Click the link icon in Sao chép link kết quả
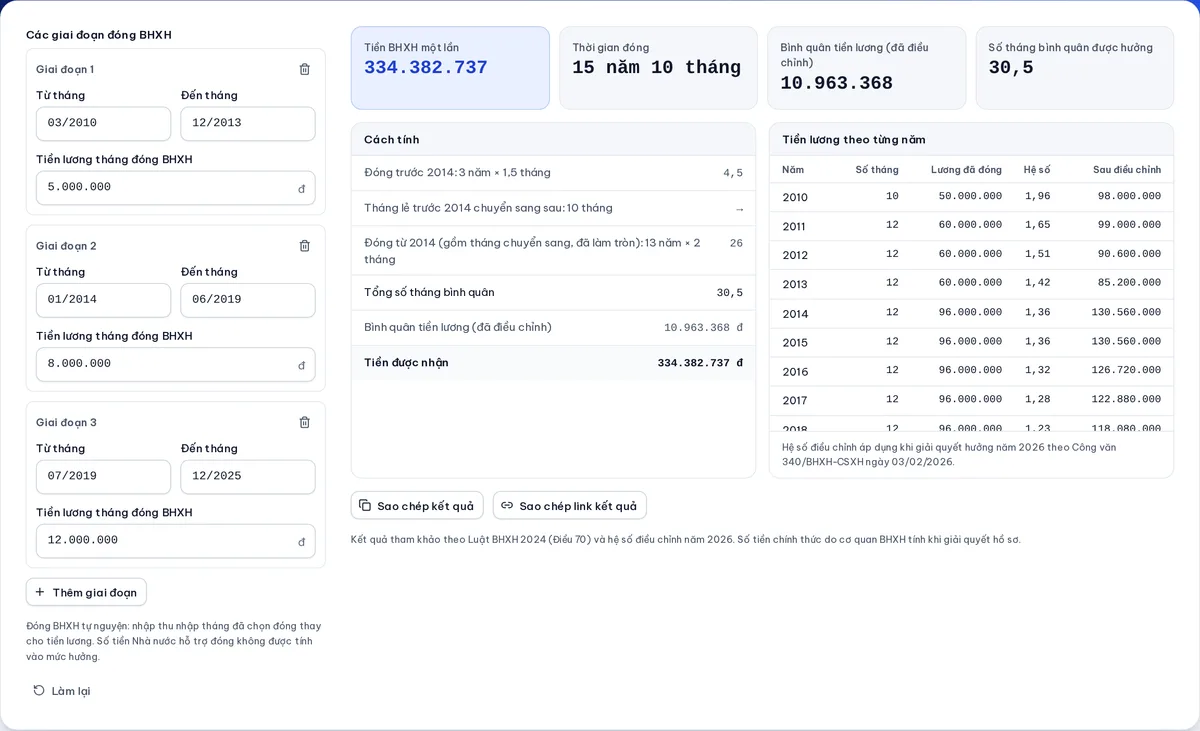The image size is (1200, 731). pyautogui.click(x=507, y=506)
